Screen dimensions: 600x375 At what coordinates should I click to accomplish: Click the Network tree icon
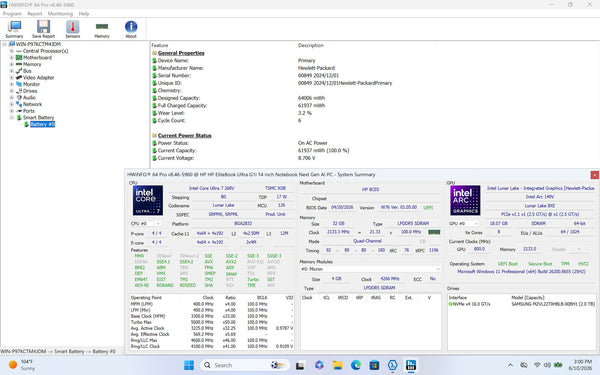[x=19, y=104]
